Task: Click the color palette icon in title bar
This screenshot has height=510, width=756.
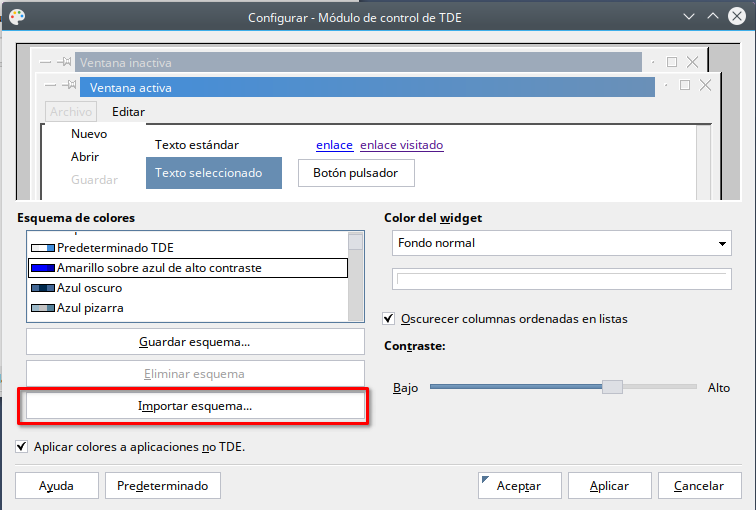Action: point(17,17)
